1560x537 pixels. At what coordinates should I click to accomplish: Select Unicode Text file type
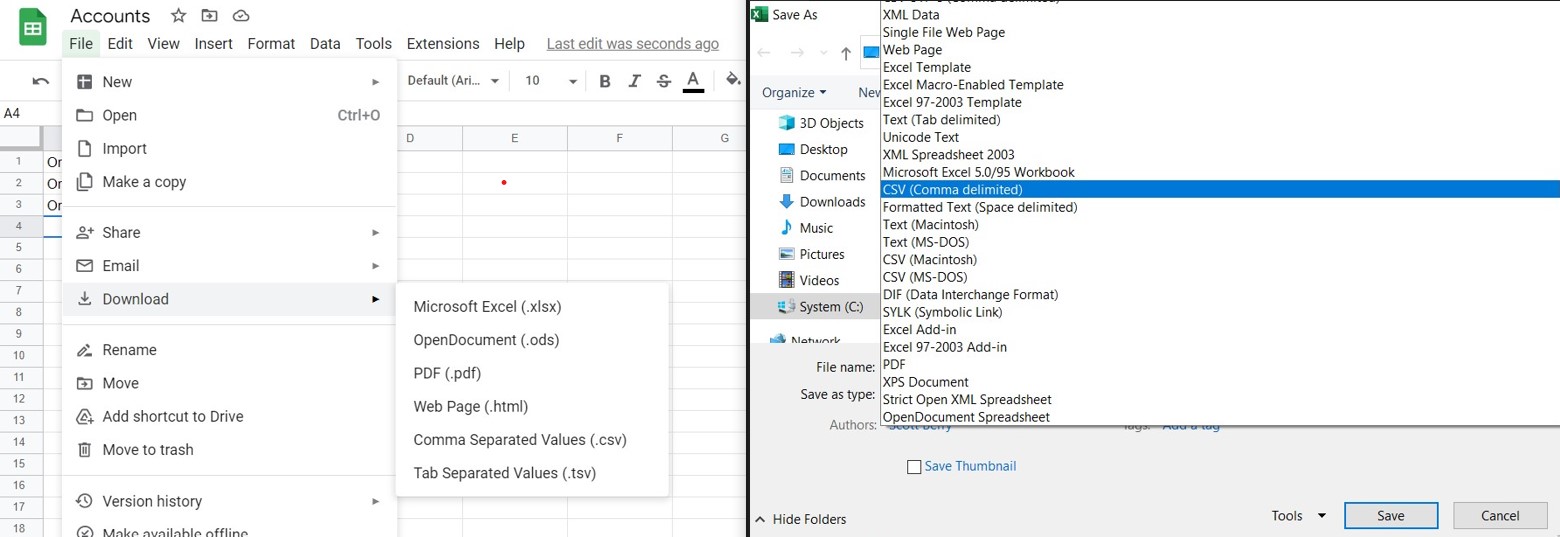pos(1219,137)
